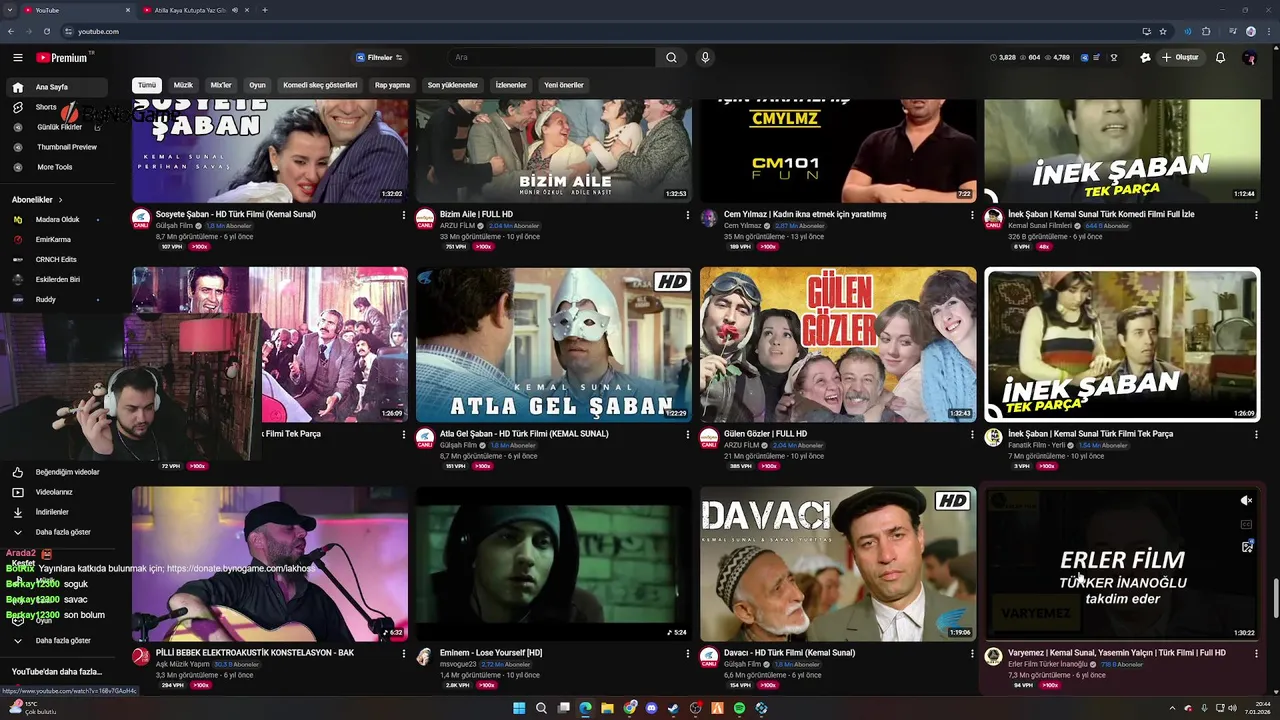
Task: Open Videolarınız in the sidebar
Action: coord(56,492)
